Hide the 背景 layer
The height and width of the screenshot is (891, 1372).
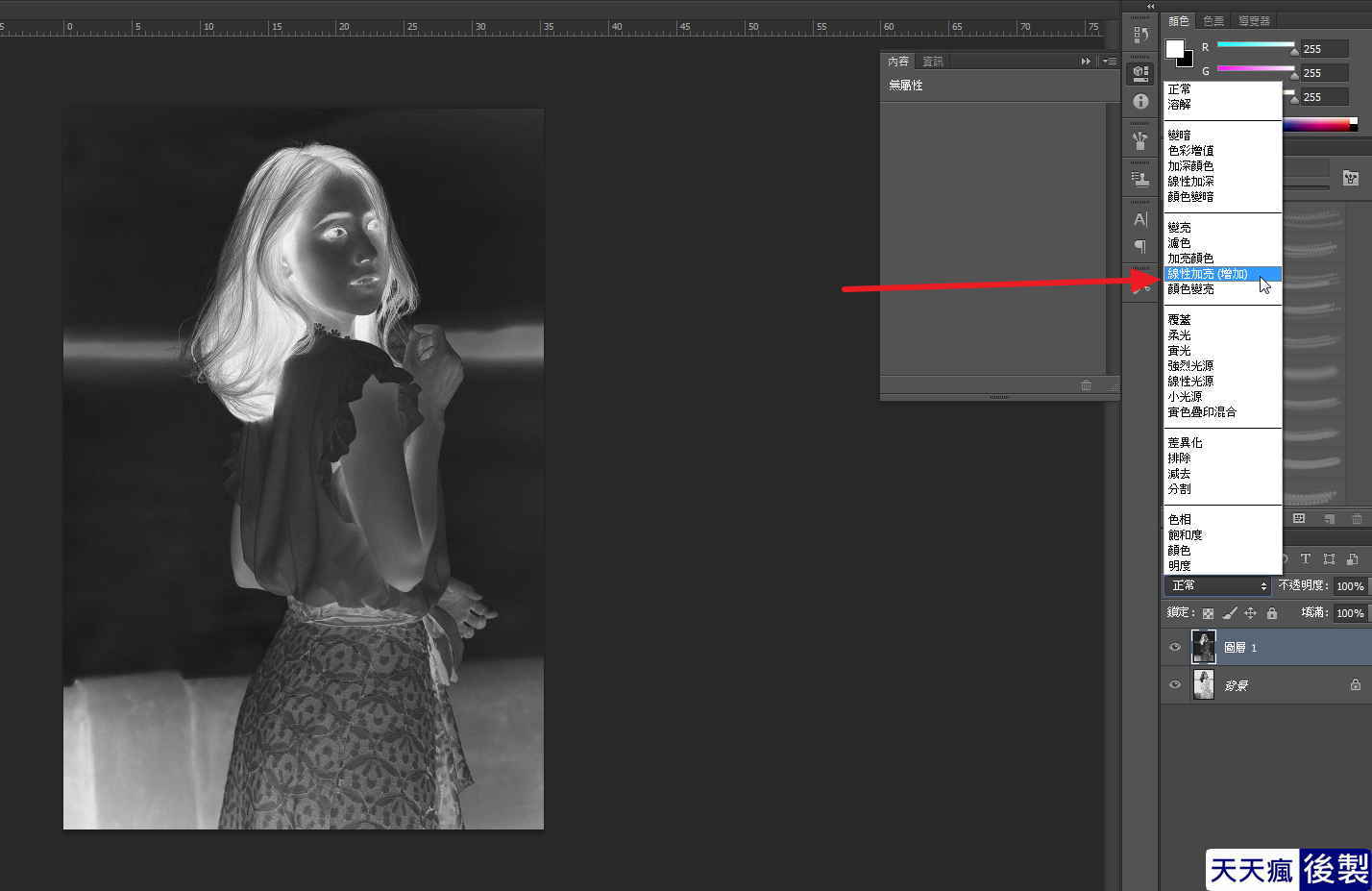pos(1174,685)
